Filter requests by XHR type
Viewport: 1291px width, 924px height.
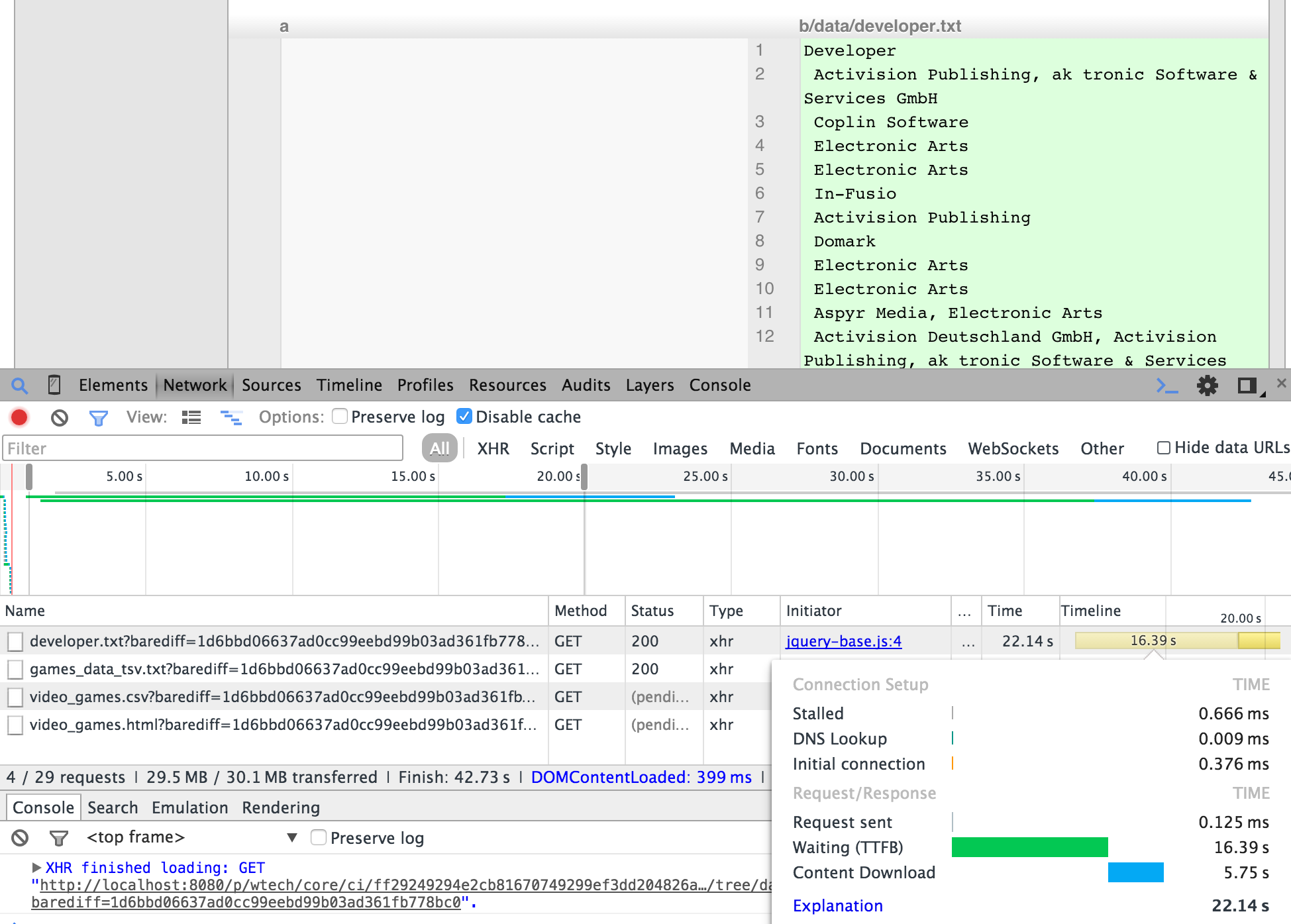point(493,448)
